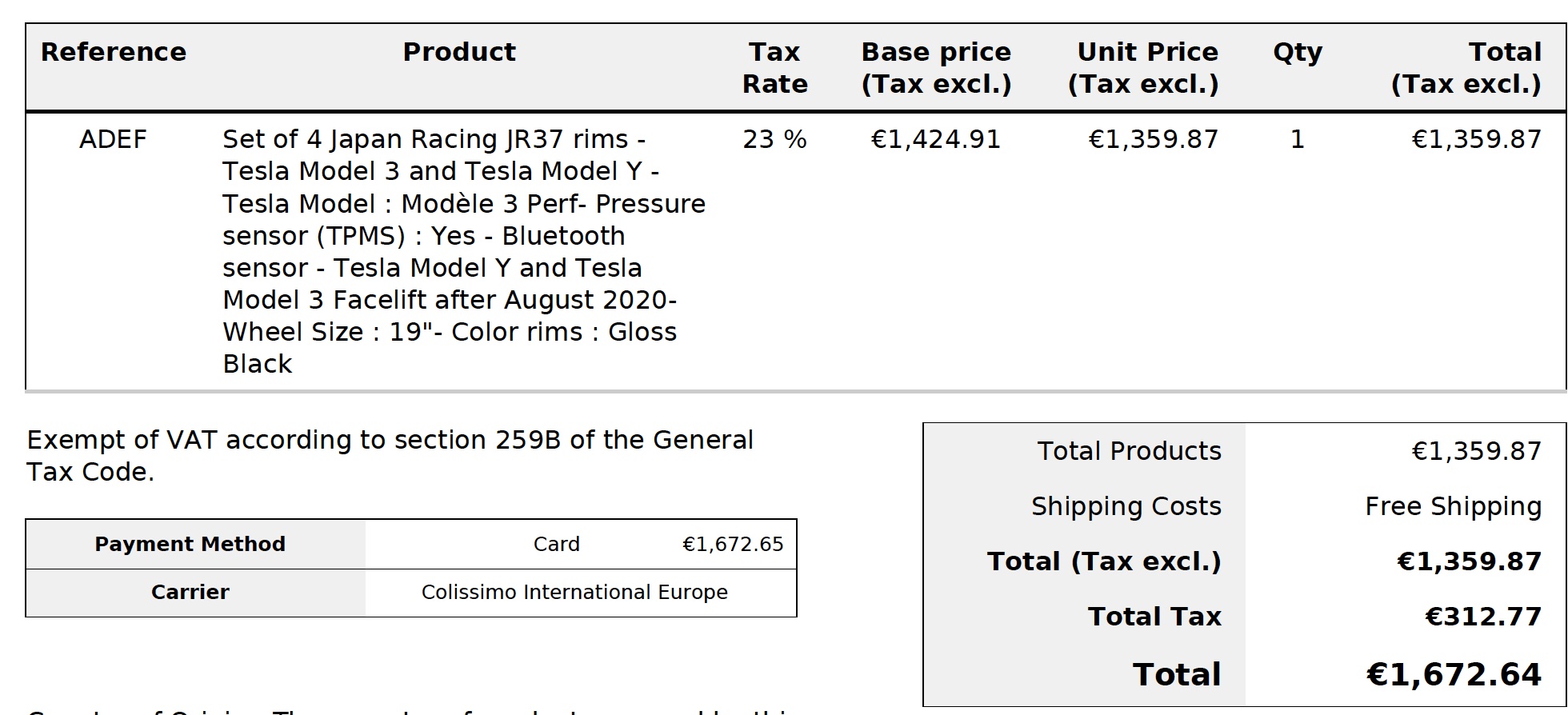1568x715 pixels.
Task: Select the Free Shipping value
Action: coord(1453,507)
